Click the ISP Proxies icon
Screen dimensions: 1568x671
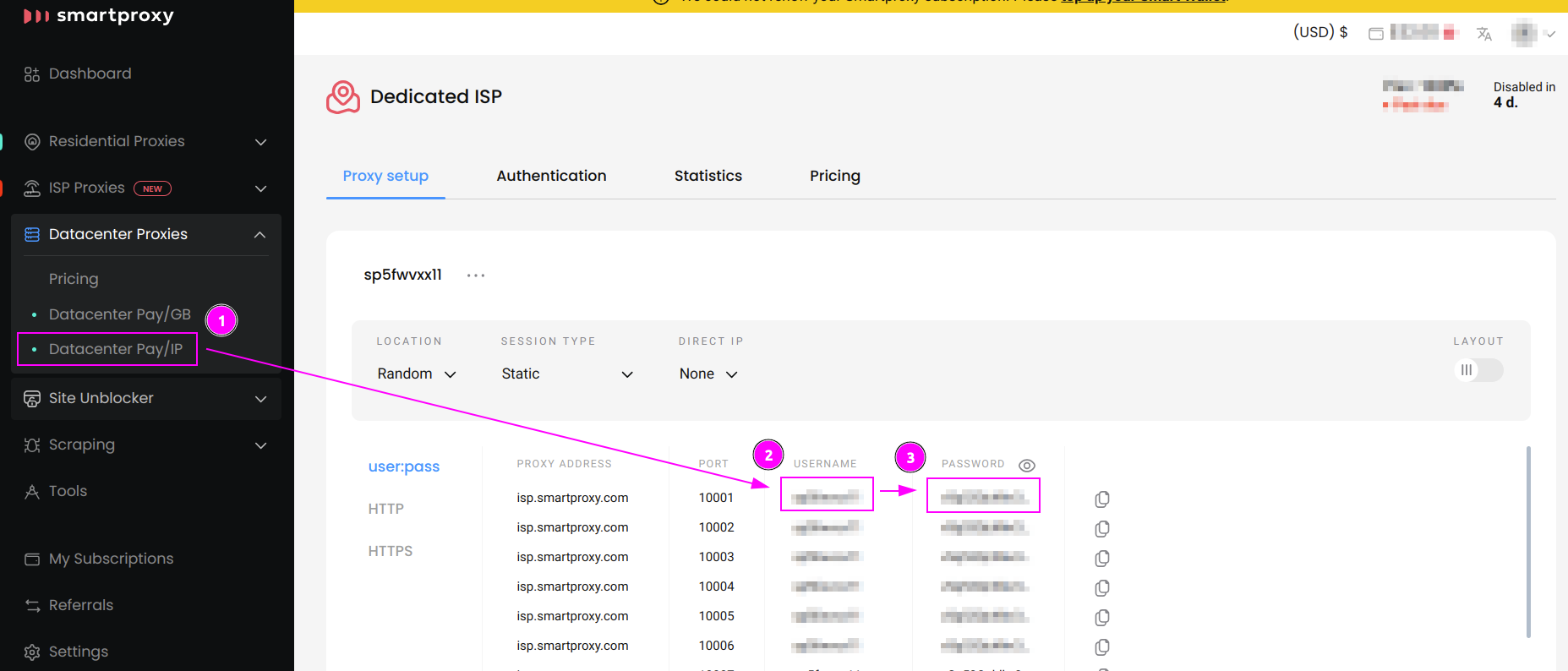(x=32, y=188)
